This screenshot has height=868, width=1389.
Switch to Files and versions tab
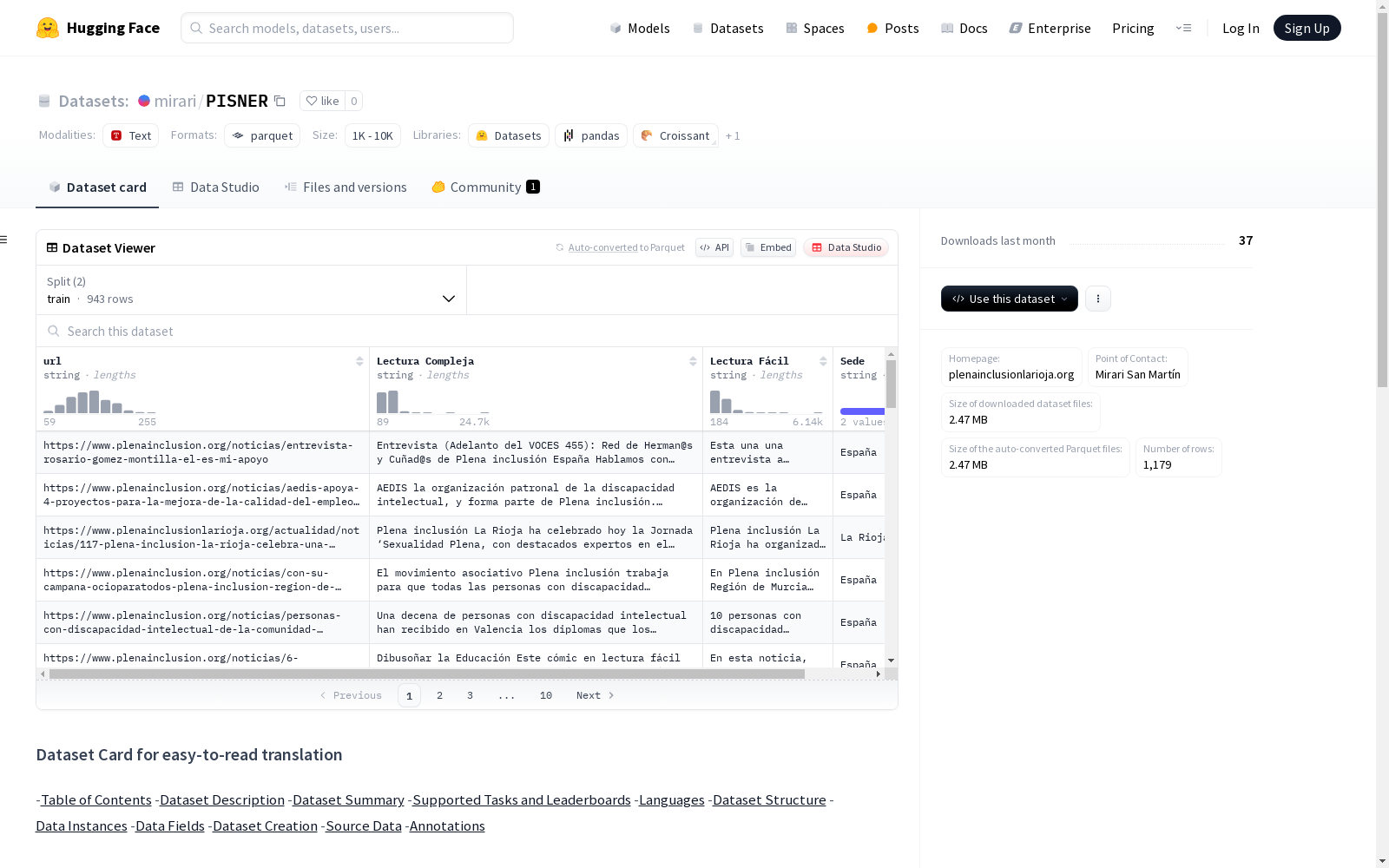[x=346, y=187]
